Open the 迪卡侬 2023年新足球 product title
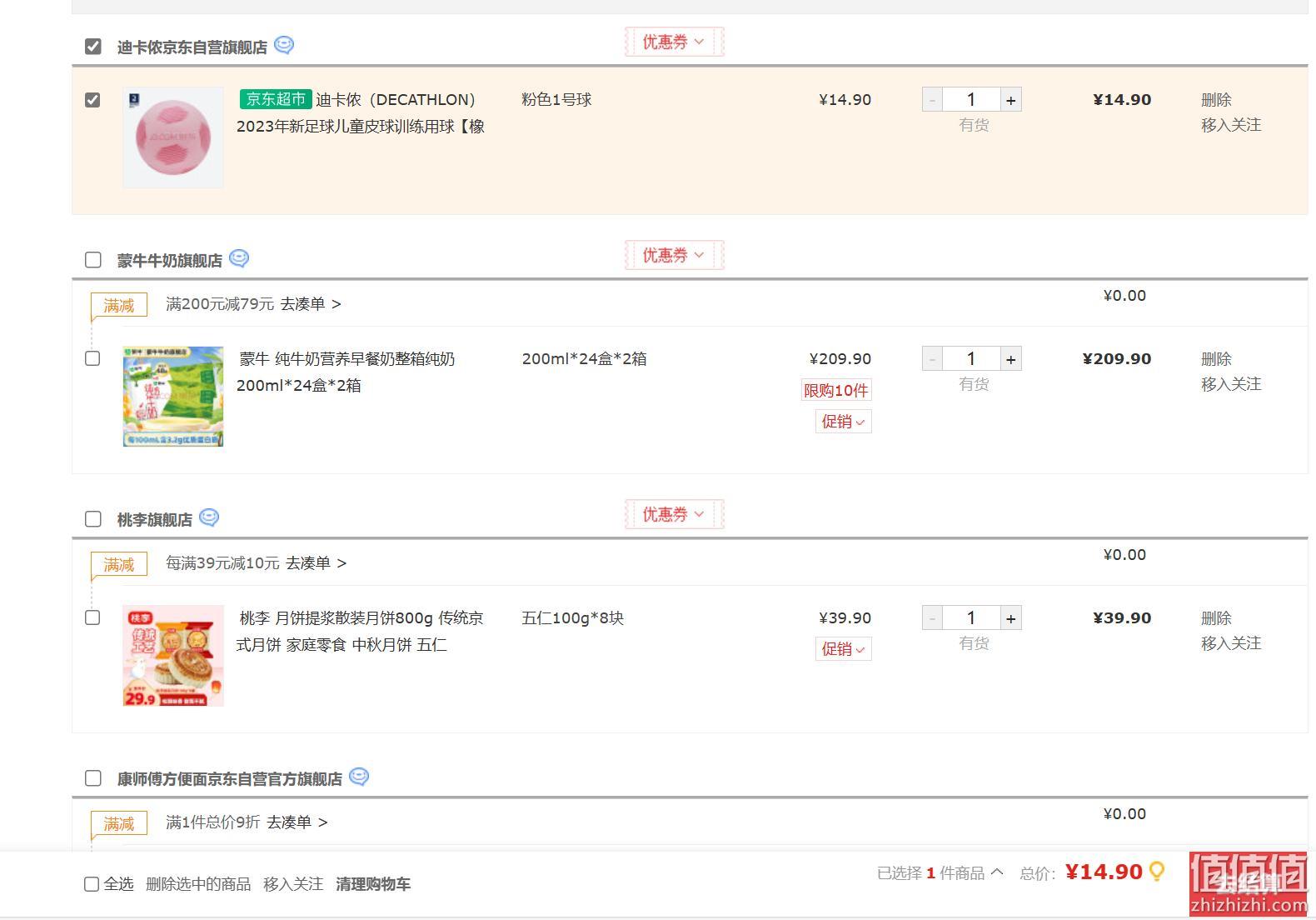Screen dimensions: 1316x920 [x=361, y=113]
